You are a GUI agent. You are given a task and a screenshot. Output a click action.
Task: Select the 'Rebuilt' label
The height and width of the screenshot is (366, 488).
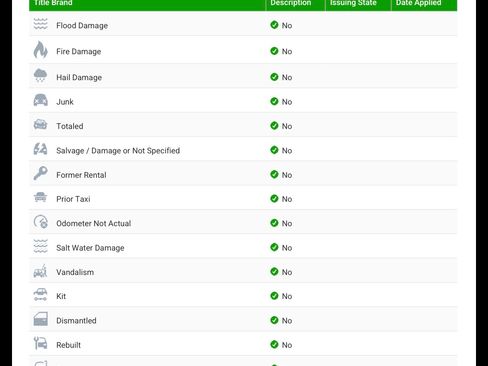pyautogui.click(x=68, y=345)
